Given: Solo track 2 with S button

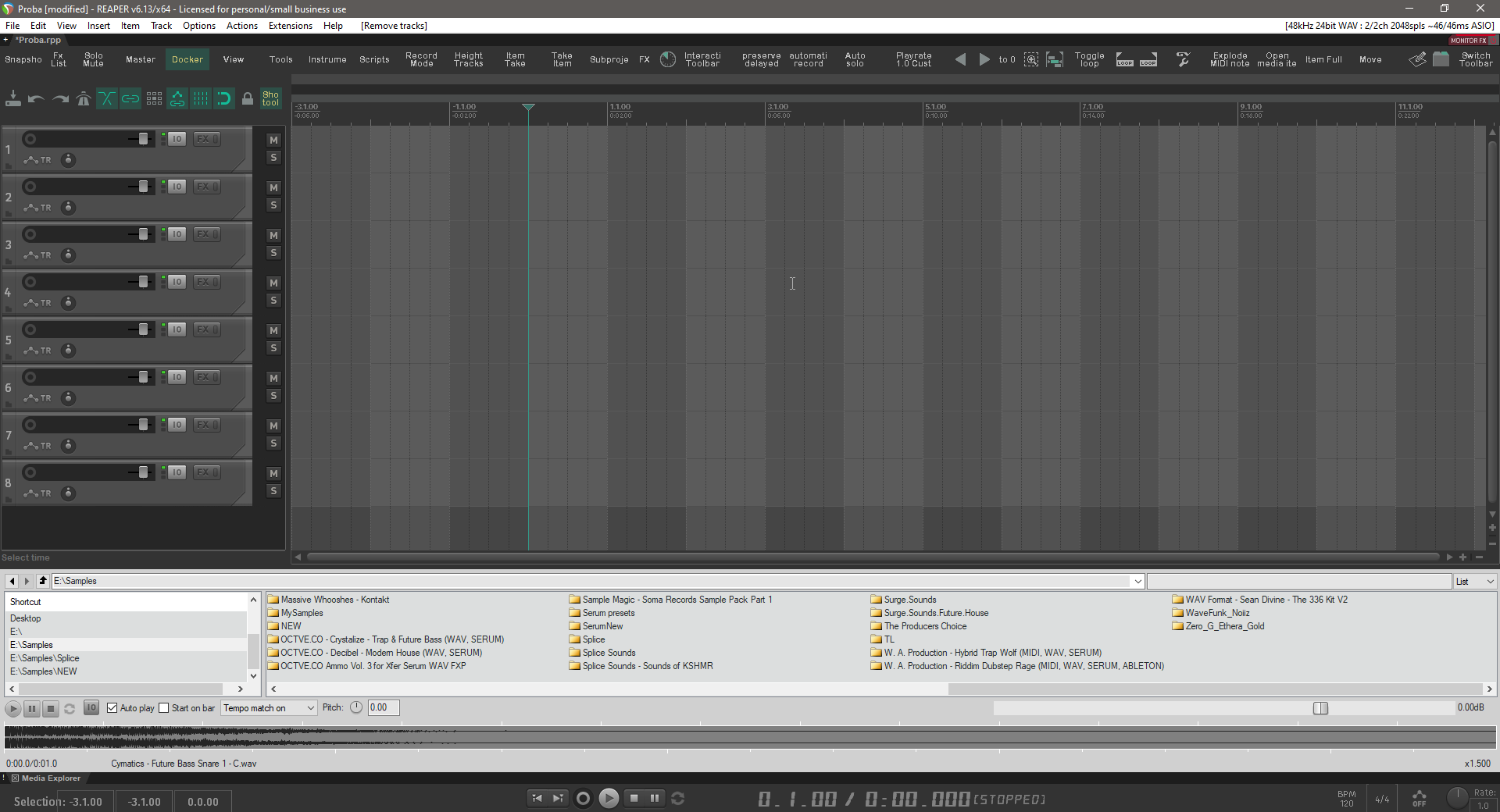Looking at the screenshot, I should (x=273, y=205).
